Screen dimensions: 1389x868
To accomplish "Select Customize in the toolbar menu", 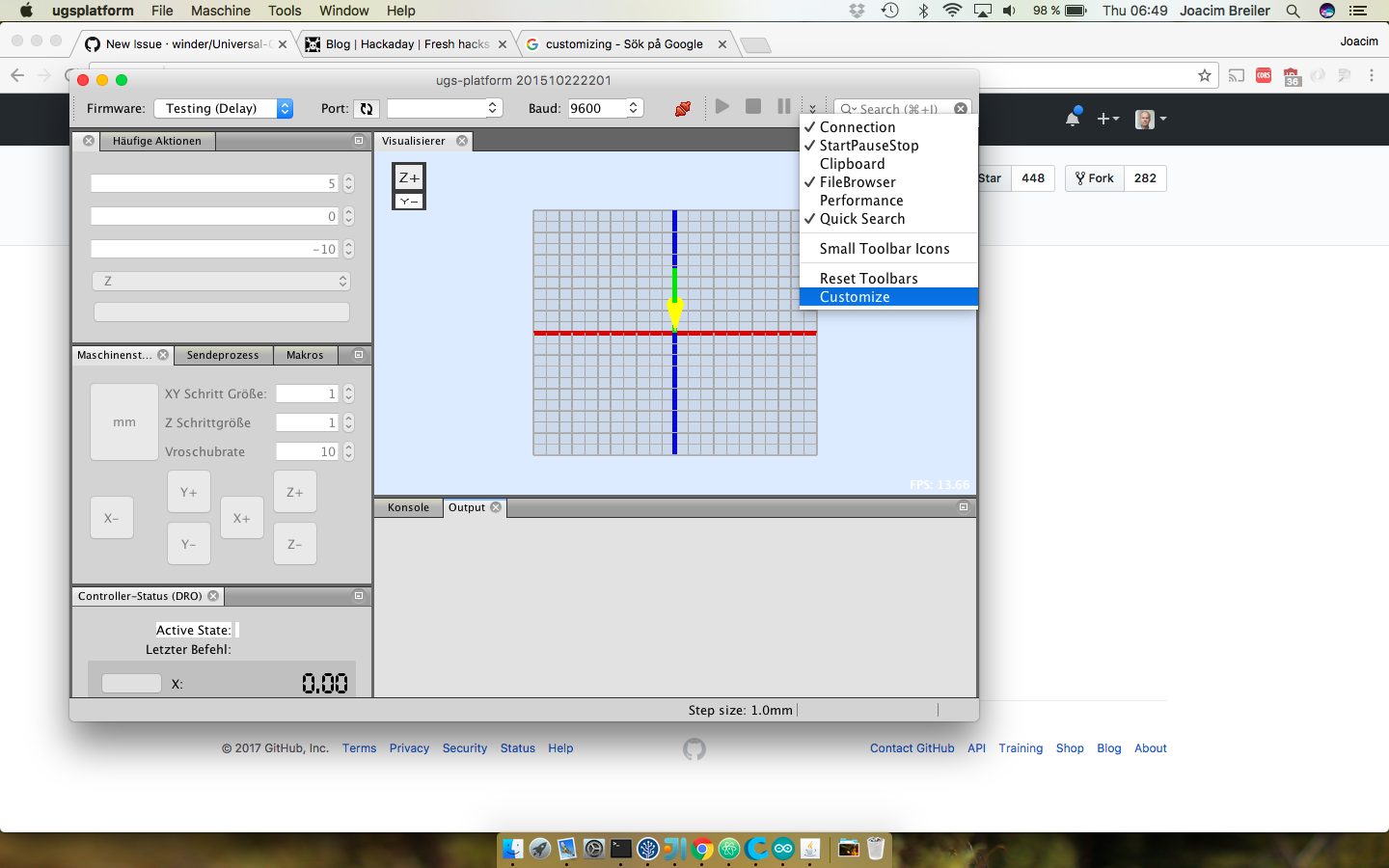I will [888, 297].
